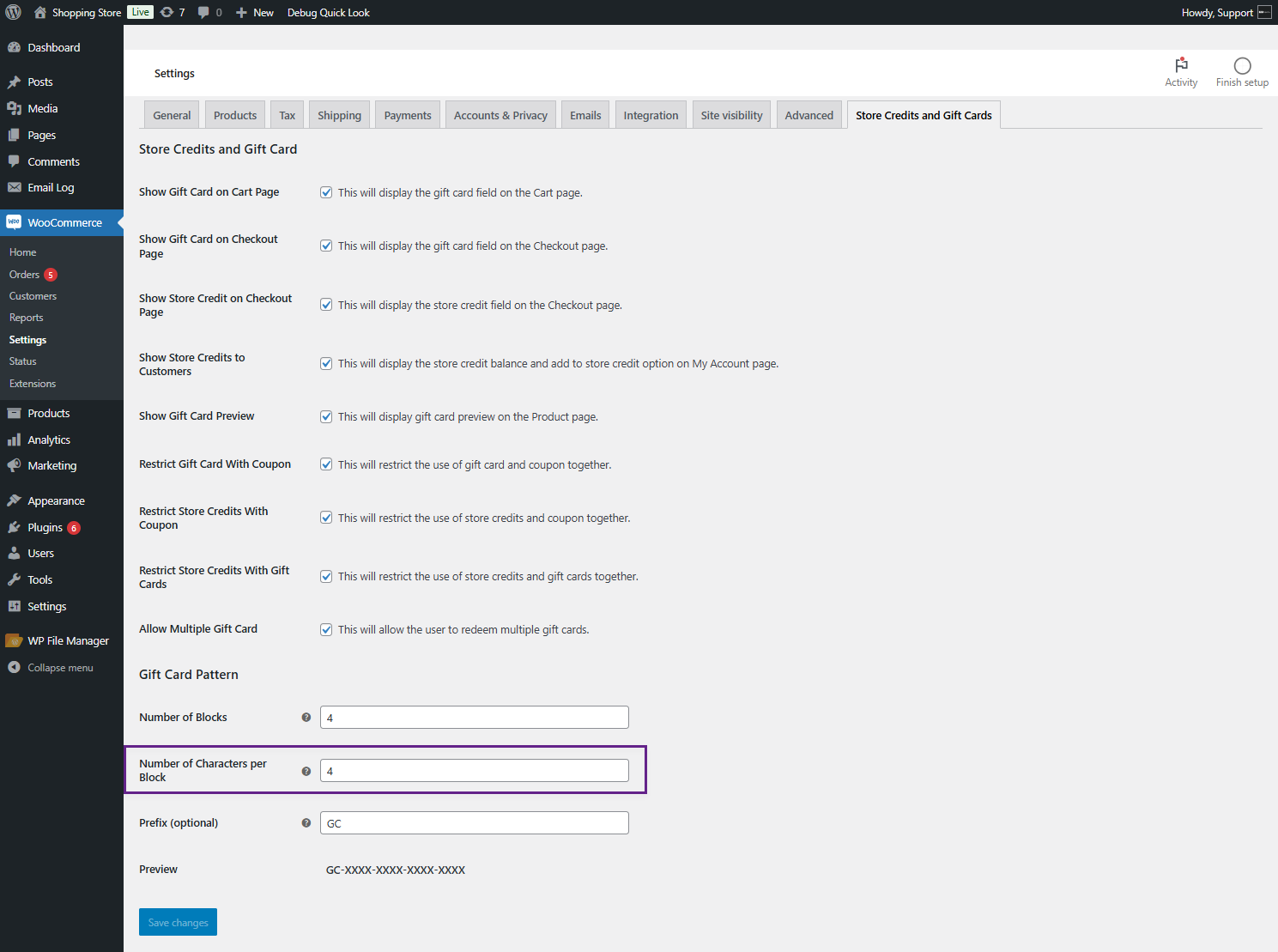1278x952 pixels.
Task: Select Store Credits and Gift Cards tab
Action: (x=924, y=115)
